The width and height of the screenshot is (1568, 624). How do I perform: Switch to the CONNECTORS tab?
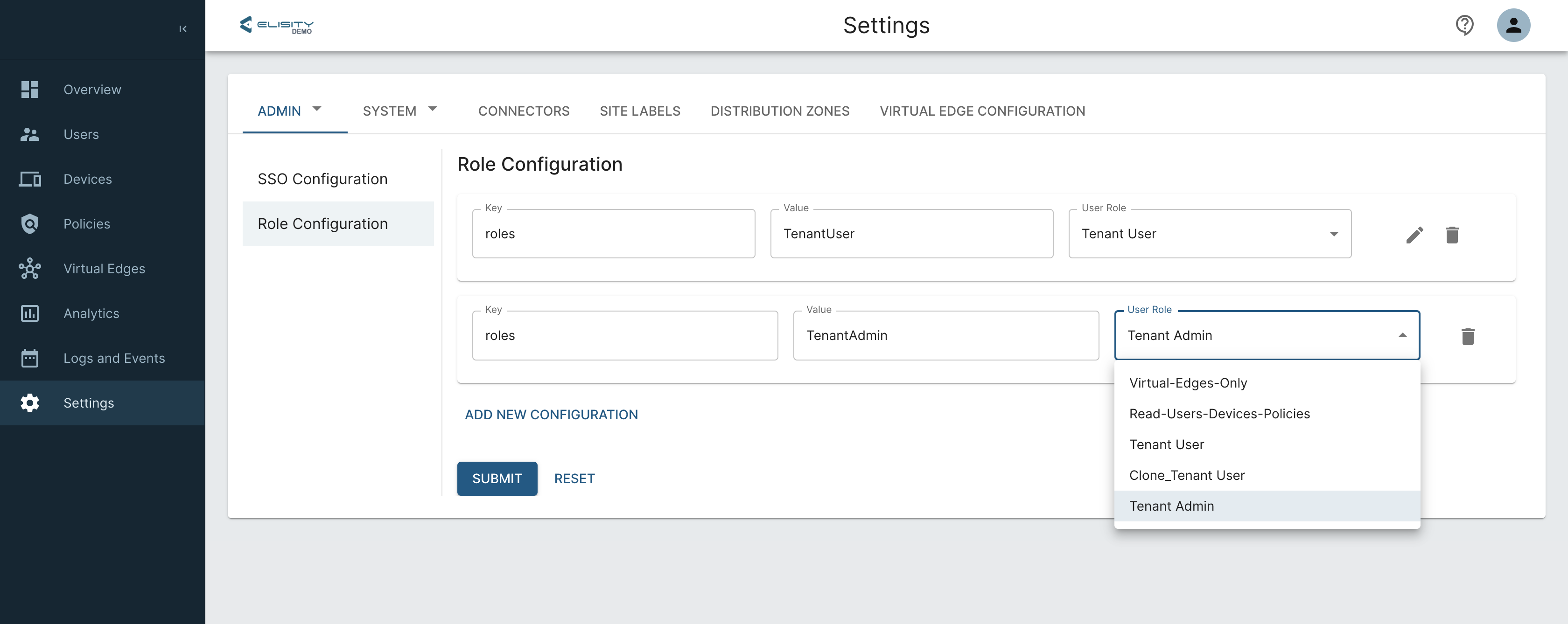coord(524,111)
